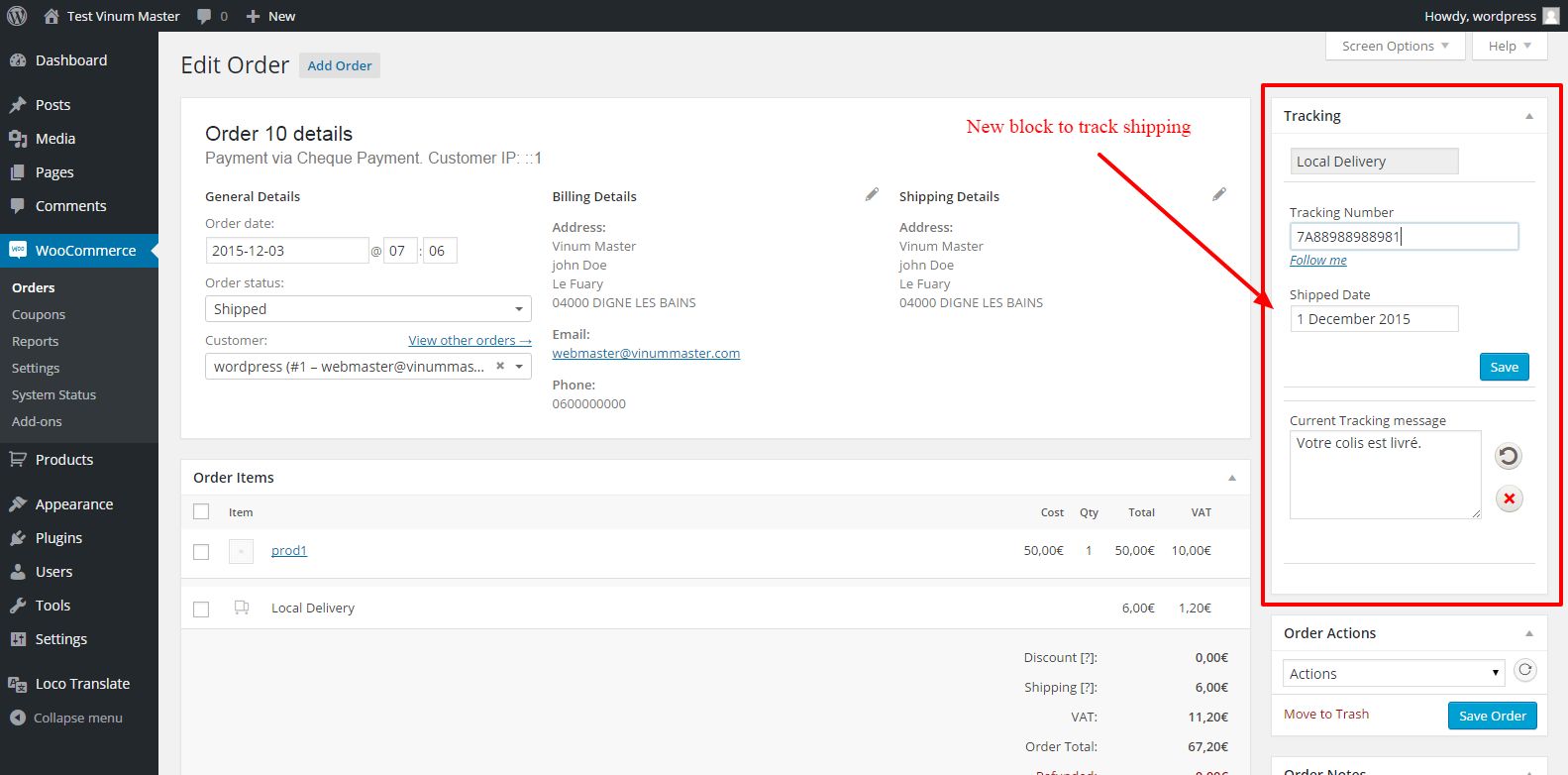Edit shipping details with pencil icon
Viewport: 1568px width, 775px height.
(1218, 195)
